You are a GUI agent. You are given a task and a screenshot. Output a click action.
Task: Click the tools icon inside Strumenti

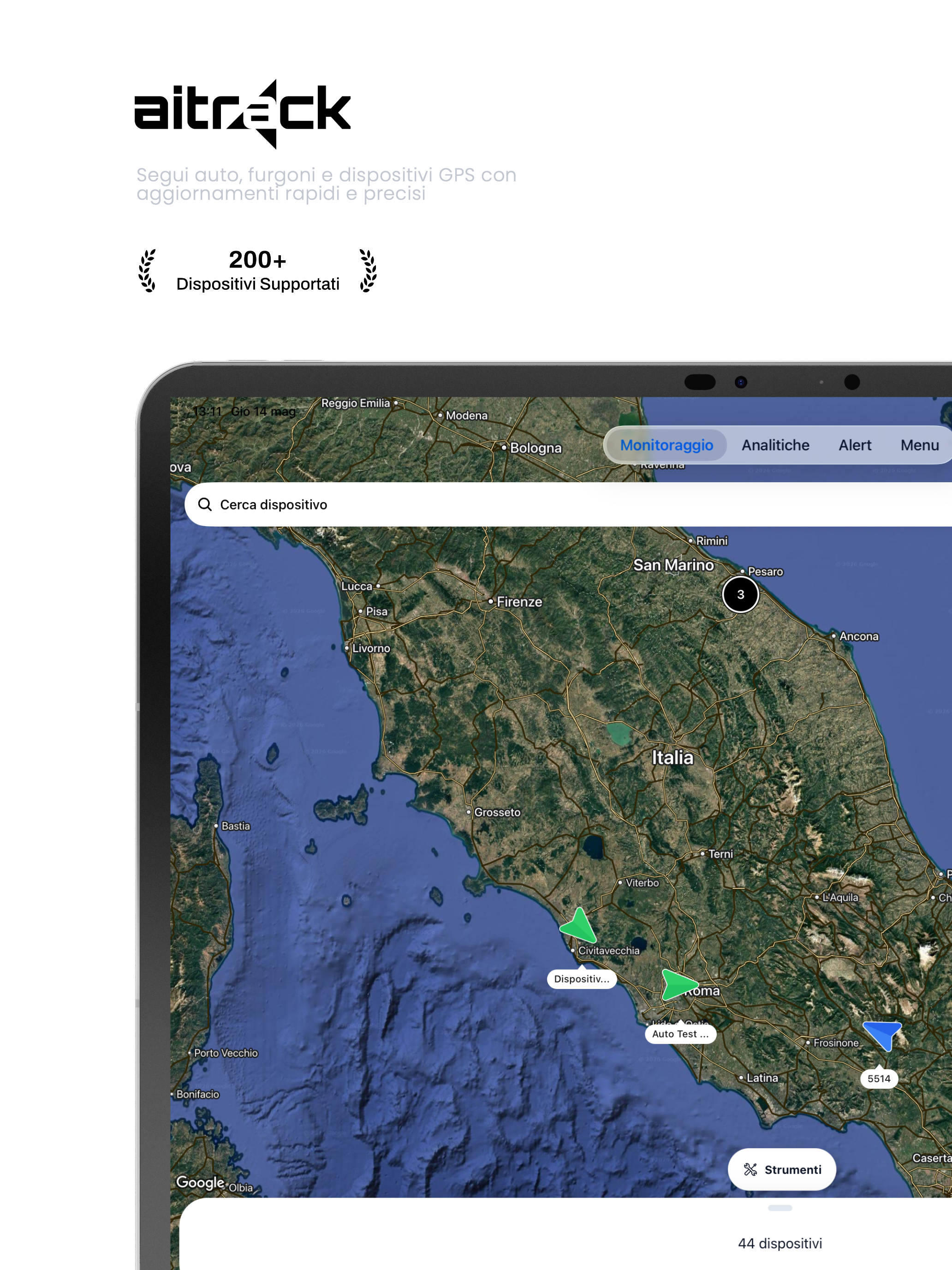tap(750, 1169)
